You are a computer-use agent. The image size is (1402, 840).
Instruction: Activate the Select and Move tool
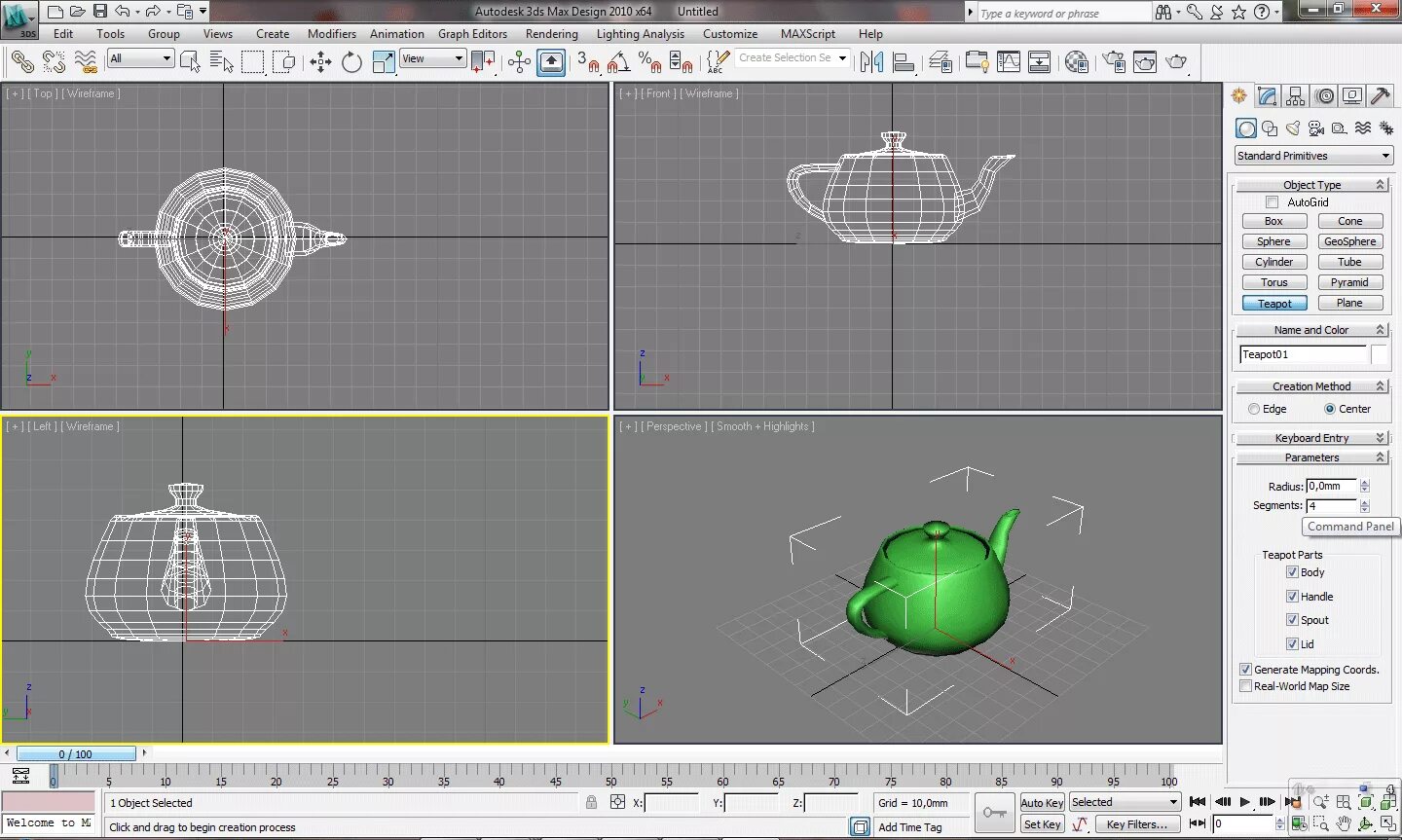pyautogui.click(x=320, y=62)
